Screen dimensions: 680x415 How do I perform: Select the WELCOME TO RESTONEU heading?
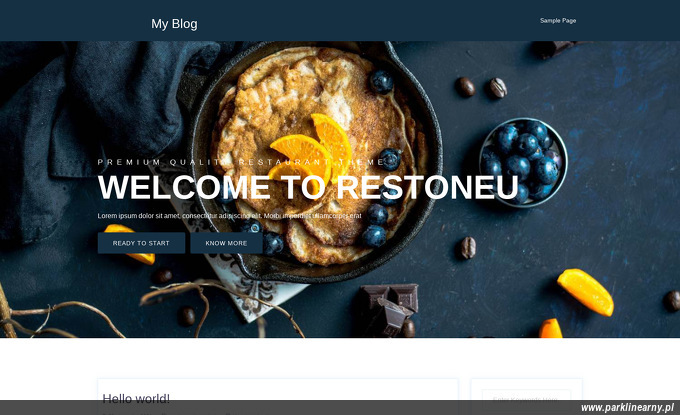(308, 188)
